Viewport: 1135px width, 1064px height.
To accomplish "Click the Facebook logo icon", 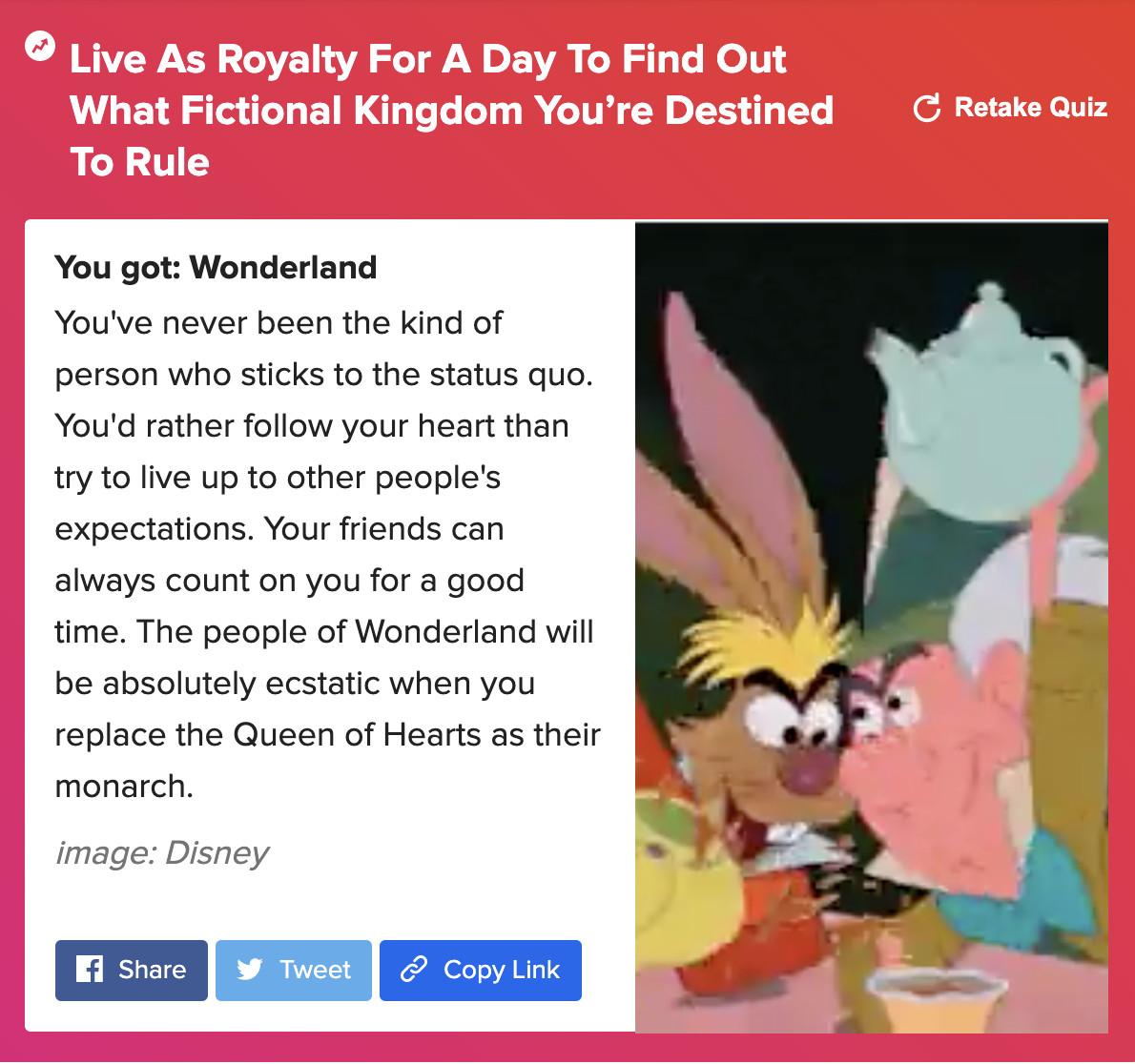I will (x=90, y=970).
